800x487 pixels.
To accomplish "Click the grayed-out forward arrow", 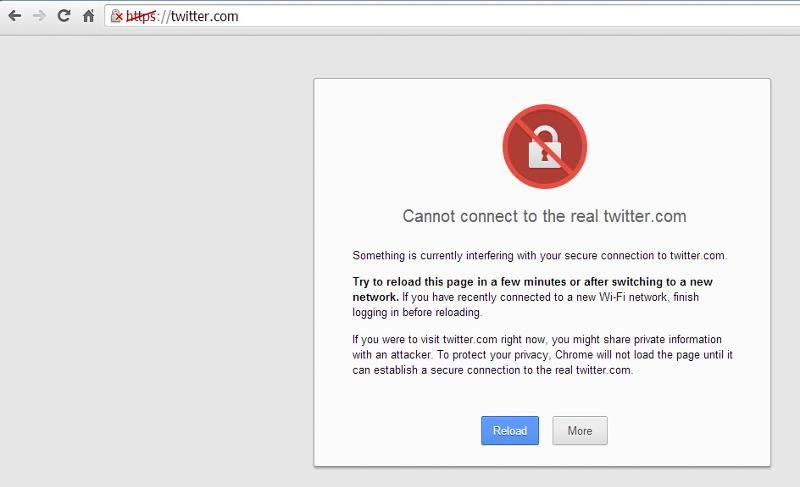I will pos(39,16).
